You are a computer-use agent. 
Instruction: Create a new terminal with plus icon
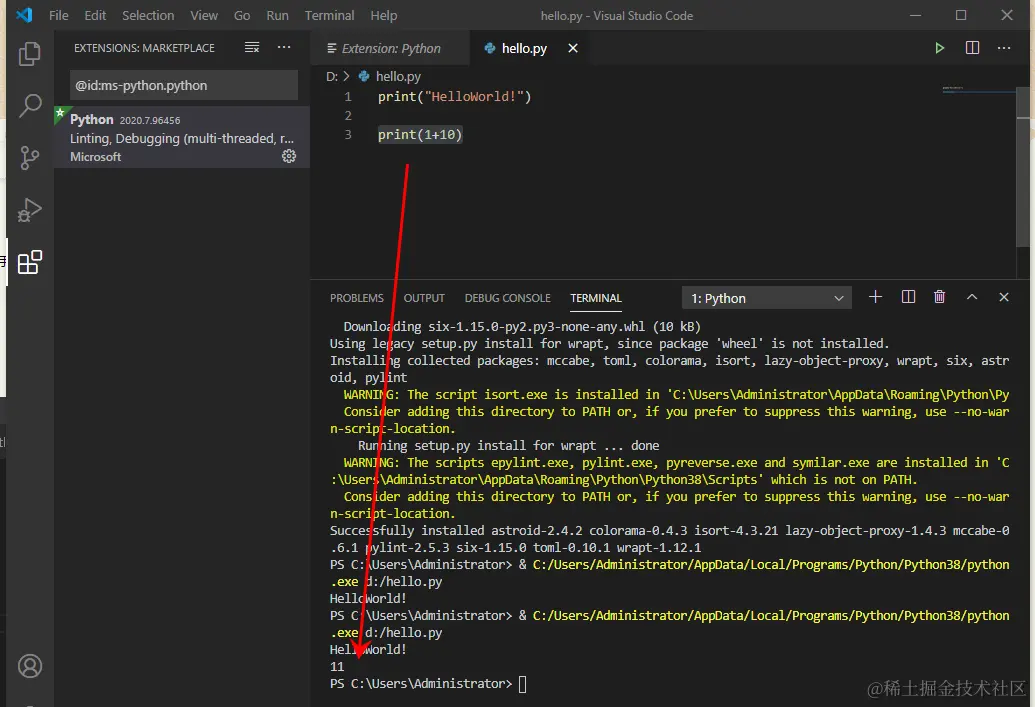click(875, 297)
